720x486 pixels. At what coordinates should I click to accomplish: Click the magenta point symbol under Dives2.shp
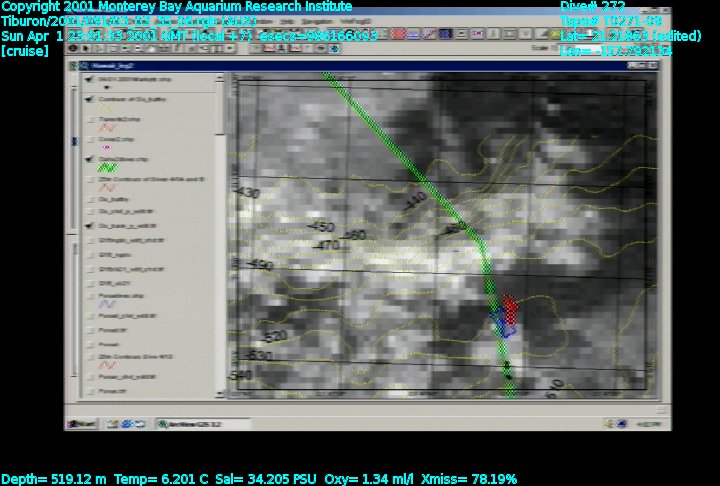click(106, 148)
